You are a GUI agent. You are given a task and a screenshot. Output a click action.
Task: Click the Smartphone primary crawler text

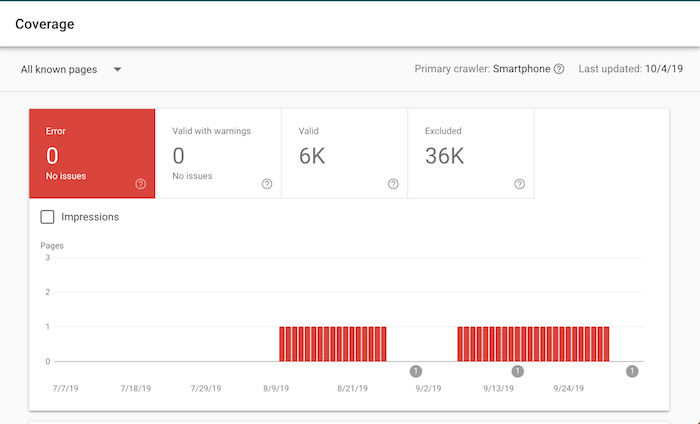[521, 69]
